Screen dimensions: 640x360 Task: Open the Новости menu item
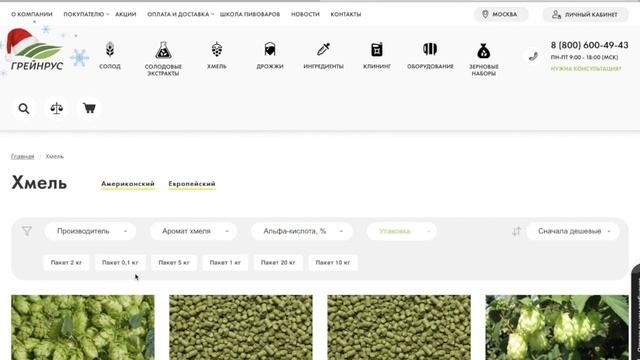(x=305, y=14)
